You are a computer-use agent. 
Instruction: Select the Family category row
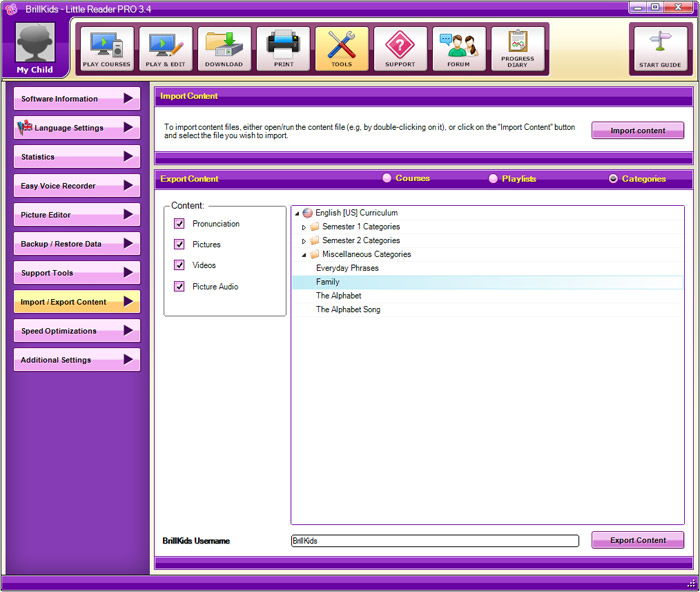[488, 282]
